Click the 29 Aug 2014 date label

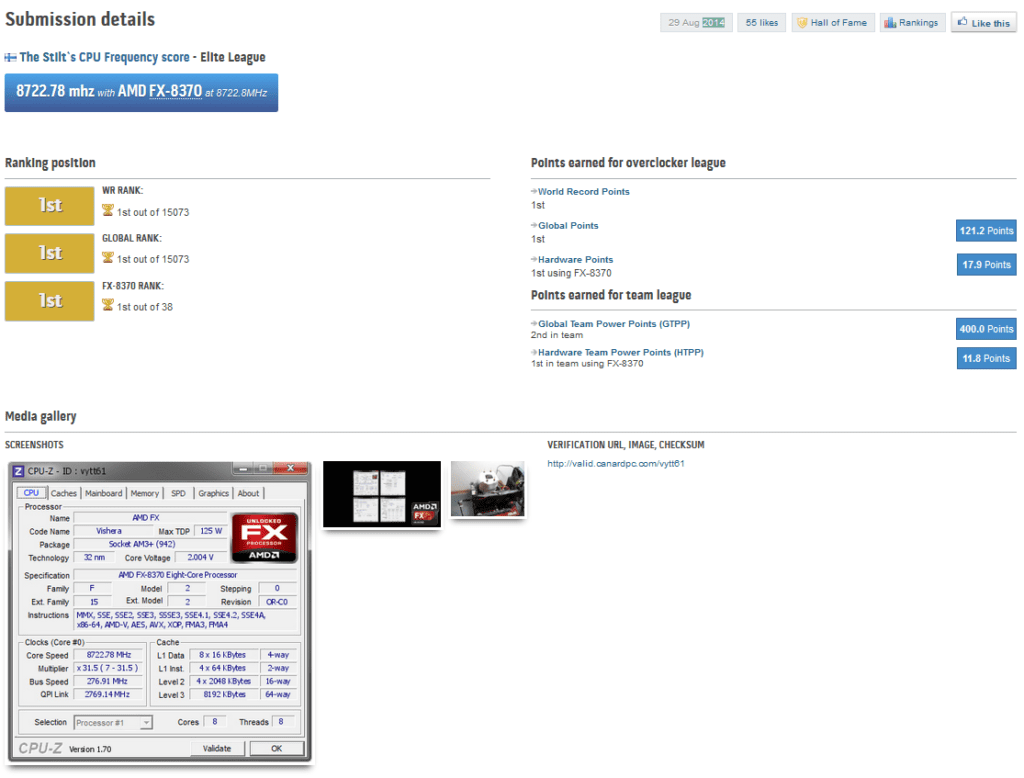point(696,23)
